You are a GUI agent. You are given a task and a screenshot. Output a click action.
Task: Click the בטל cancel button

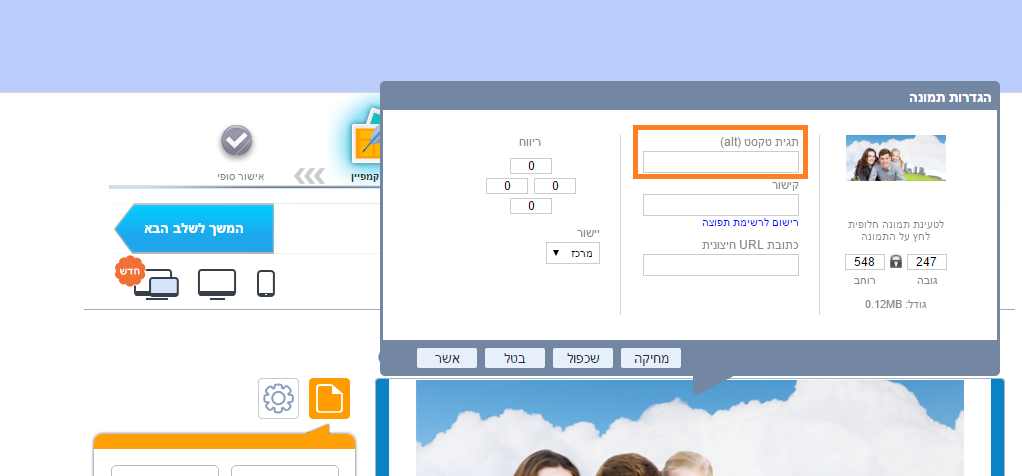click(515, 358)
